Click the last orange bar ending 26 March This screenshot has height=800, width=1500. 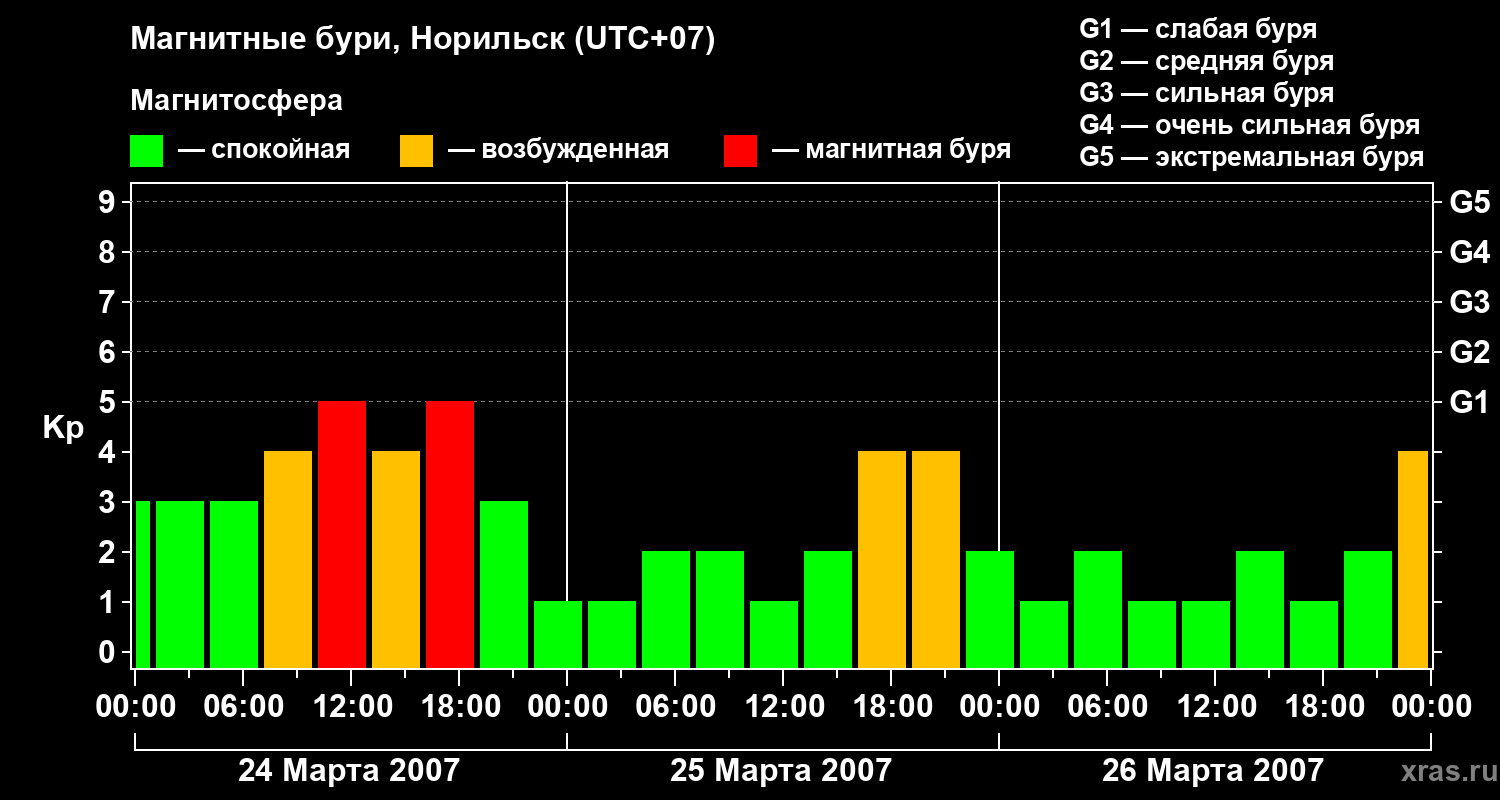click(1413, 559)
